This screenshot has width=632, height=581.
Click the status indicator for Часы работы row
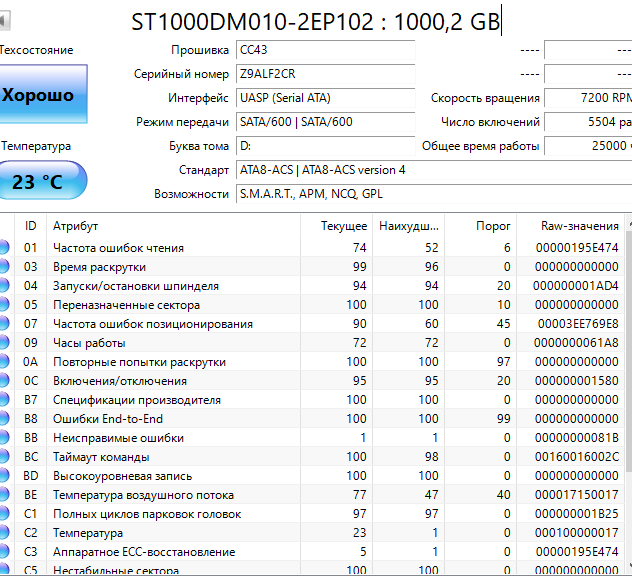tap(4, 343)
